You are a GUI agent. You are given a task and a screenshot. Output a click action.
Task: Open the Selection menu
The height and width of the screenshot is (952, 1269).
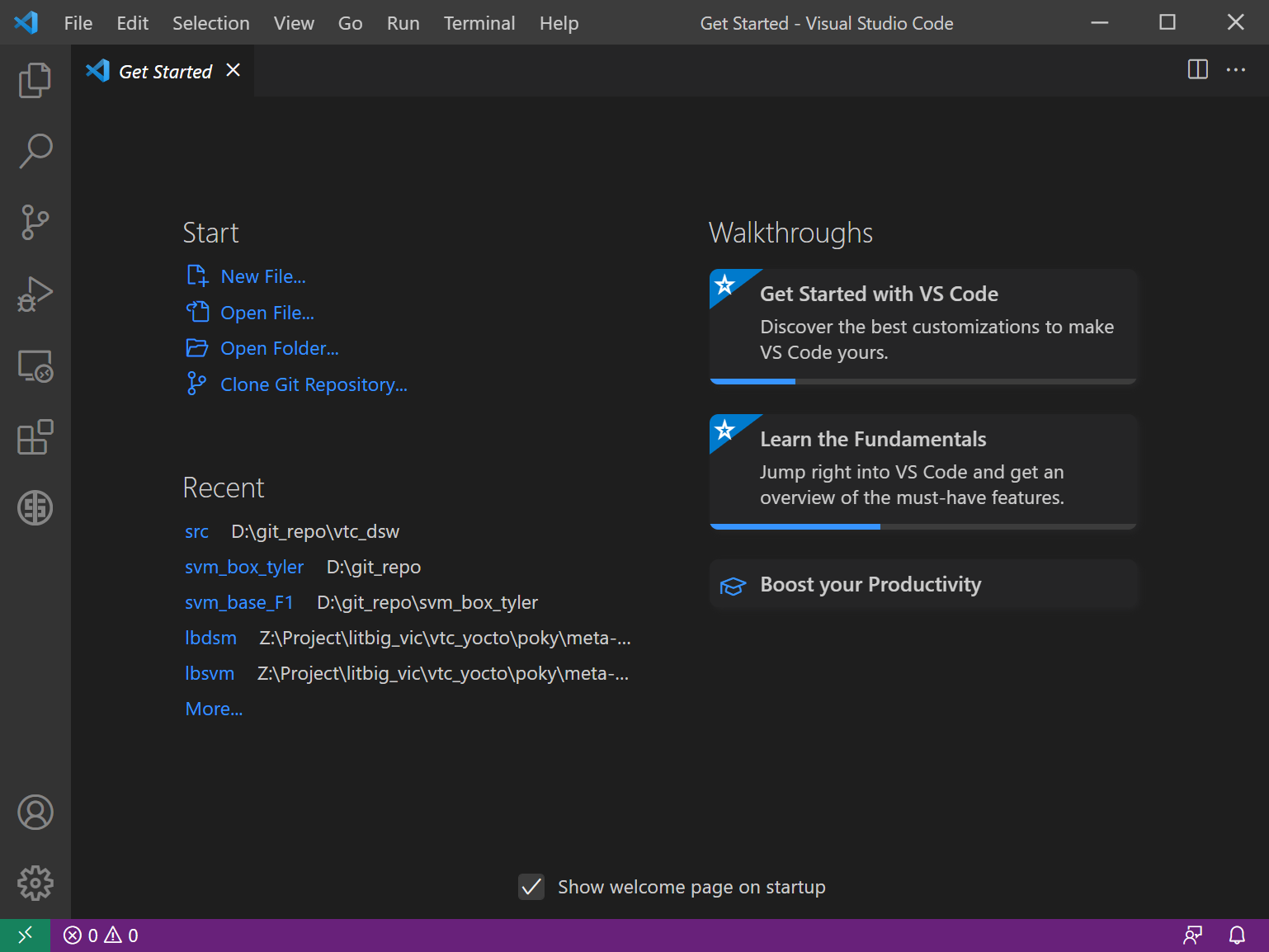pyautogui.click(x=211, y=23)
